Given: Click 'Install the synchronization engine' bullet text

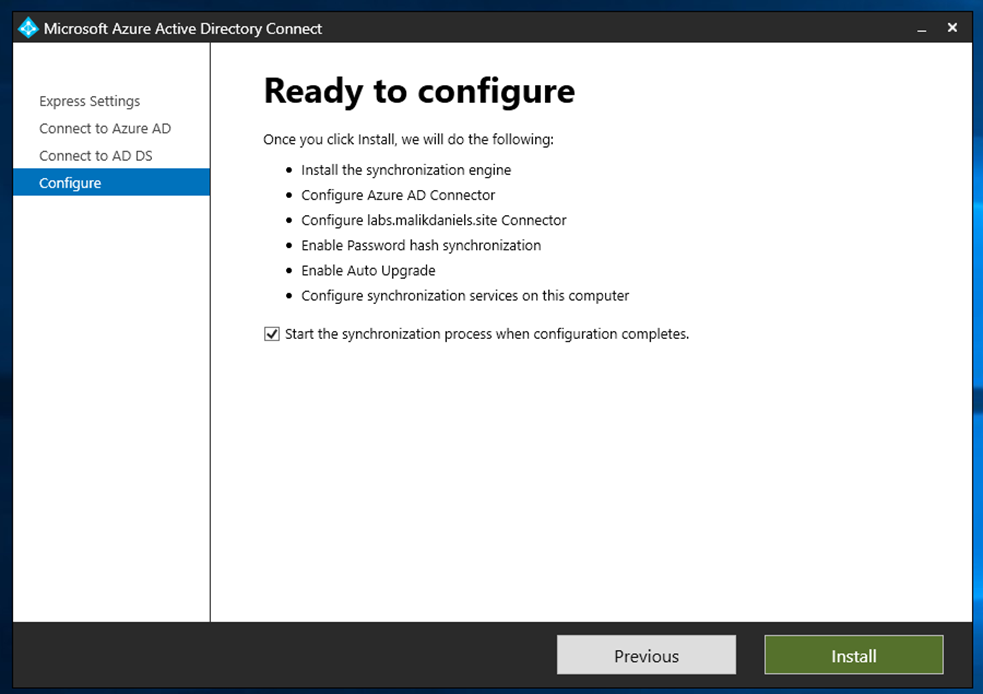Looking at the screenshot, I should point(406,170).
